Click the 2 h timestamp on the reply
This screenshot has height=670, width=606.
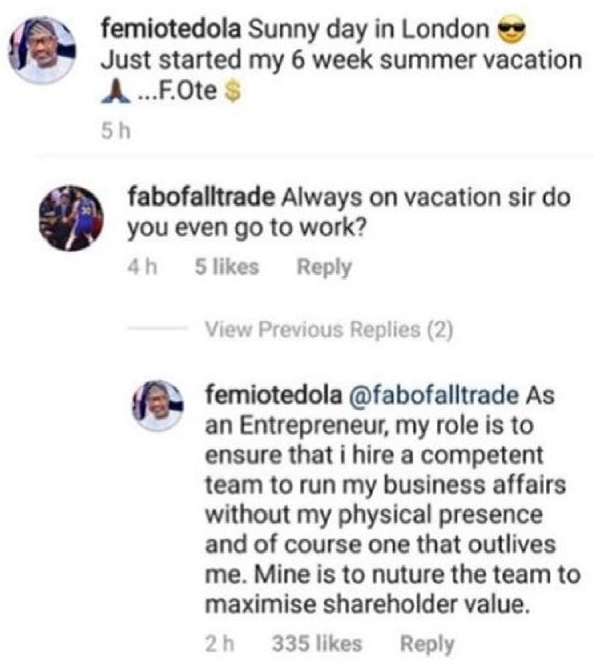[x=217, y=645]
